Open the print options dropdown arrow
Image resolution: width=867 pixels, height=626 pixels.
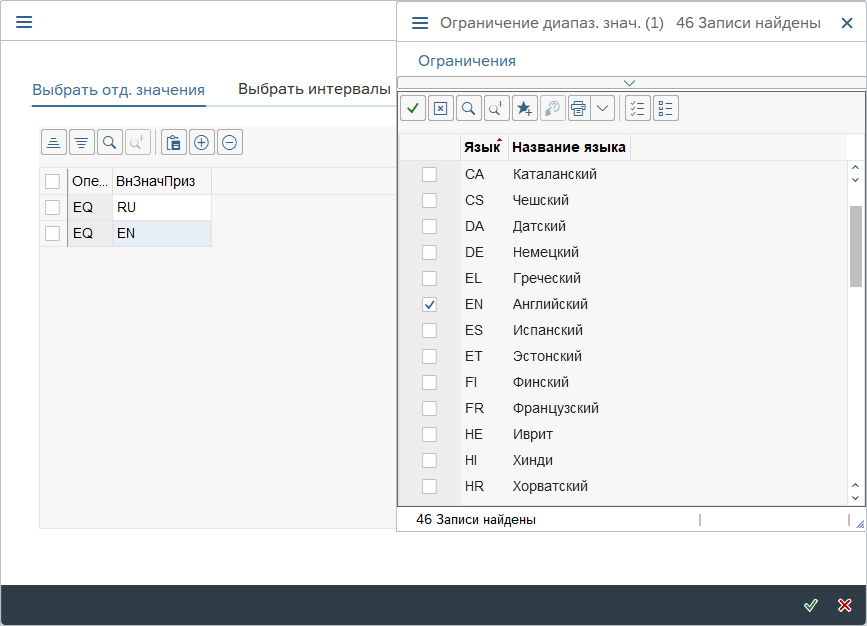coord(603,108)
